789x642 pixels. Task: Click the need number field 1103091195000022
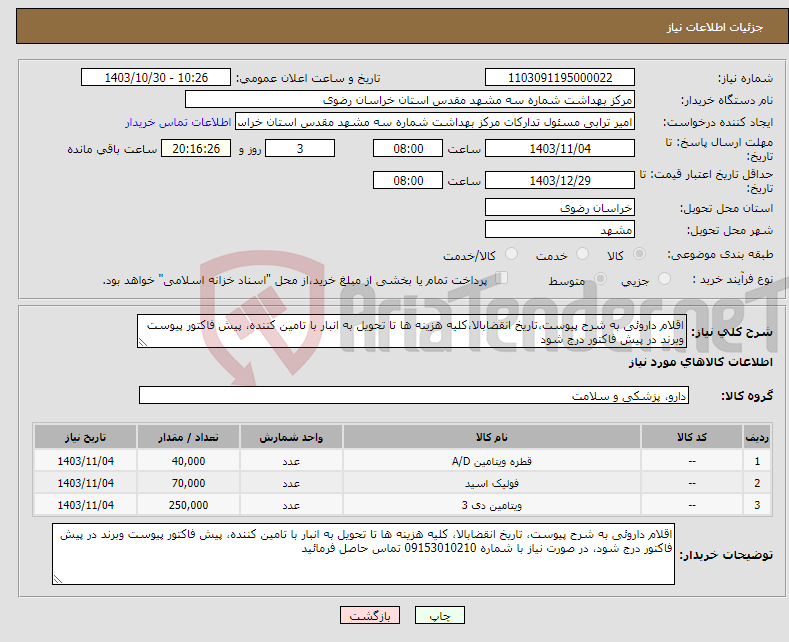pos(560,77)
